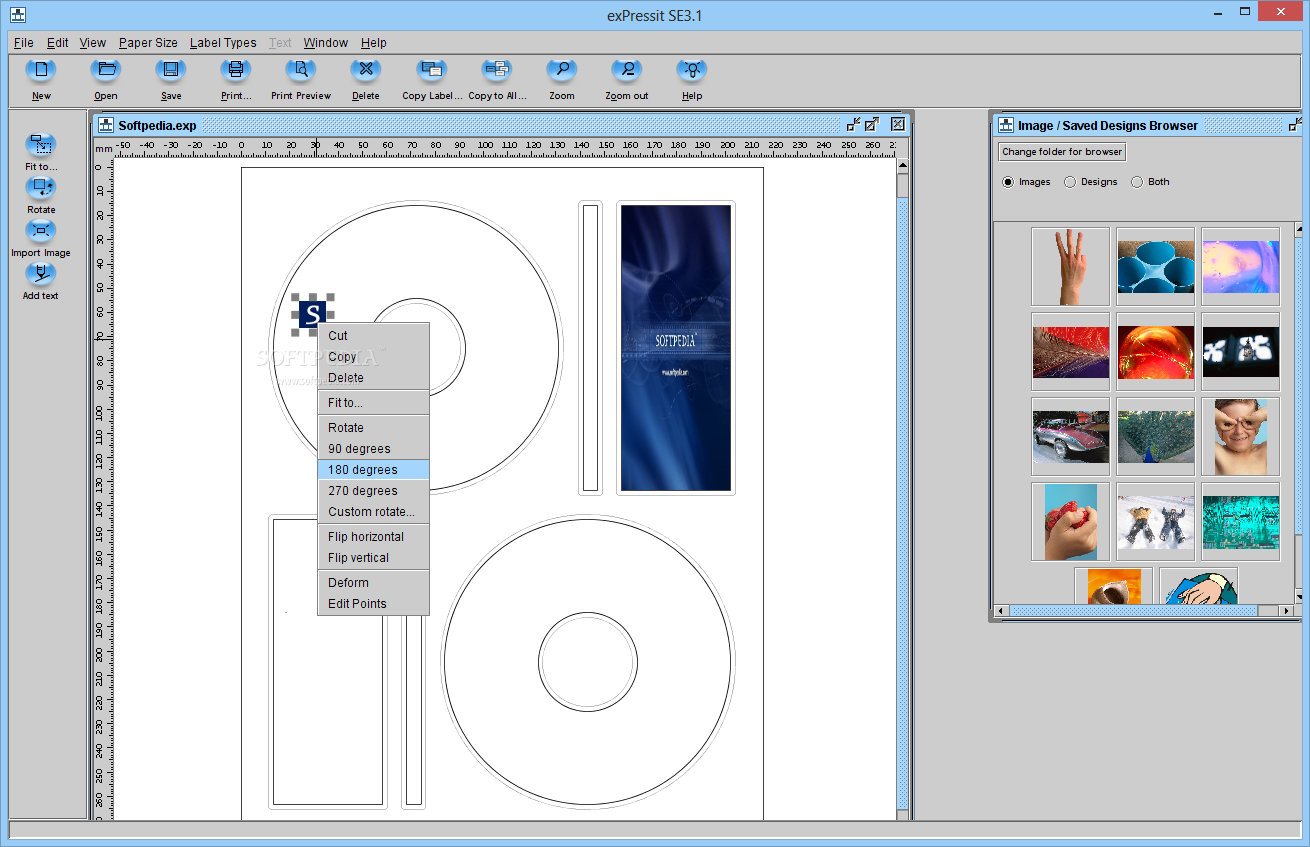Click the image browser horizontal scrollbar left arrow
1310x847 pixels.
[x=1001, y=610]
